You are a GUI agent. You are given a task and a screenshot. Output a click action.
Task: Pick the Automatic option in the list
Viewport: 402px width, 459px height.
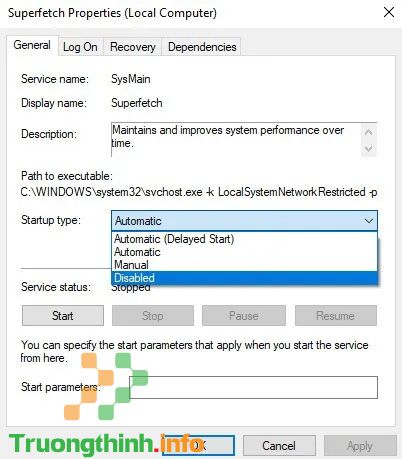pos(244,252)
